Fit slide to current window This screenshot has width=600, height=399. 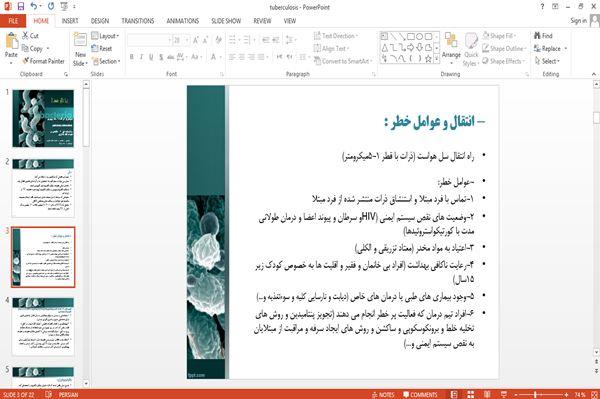pyautogui.click(x=595, y=394)
